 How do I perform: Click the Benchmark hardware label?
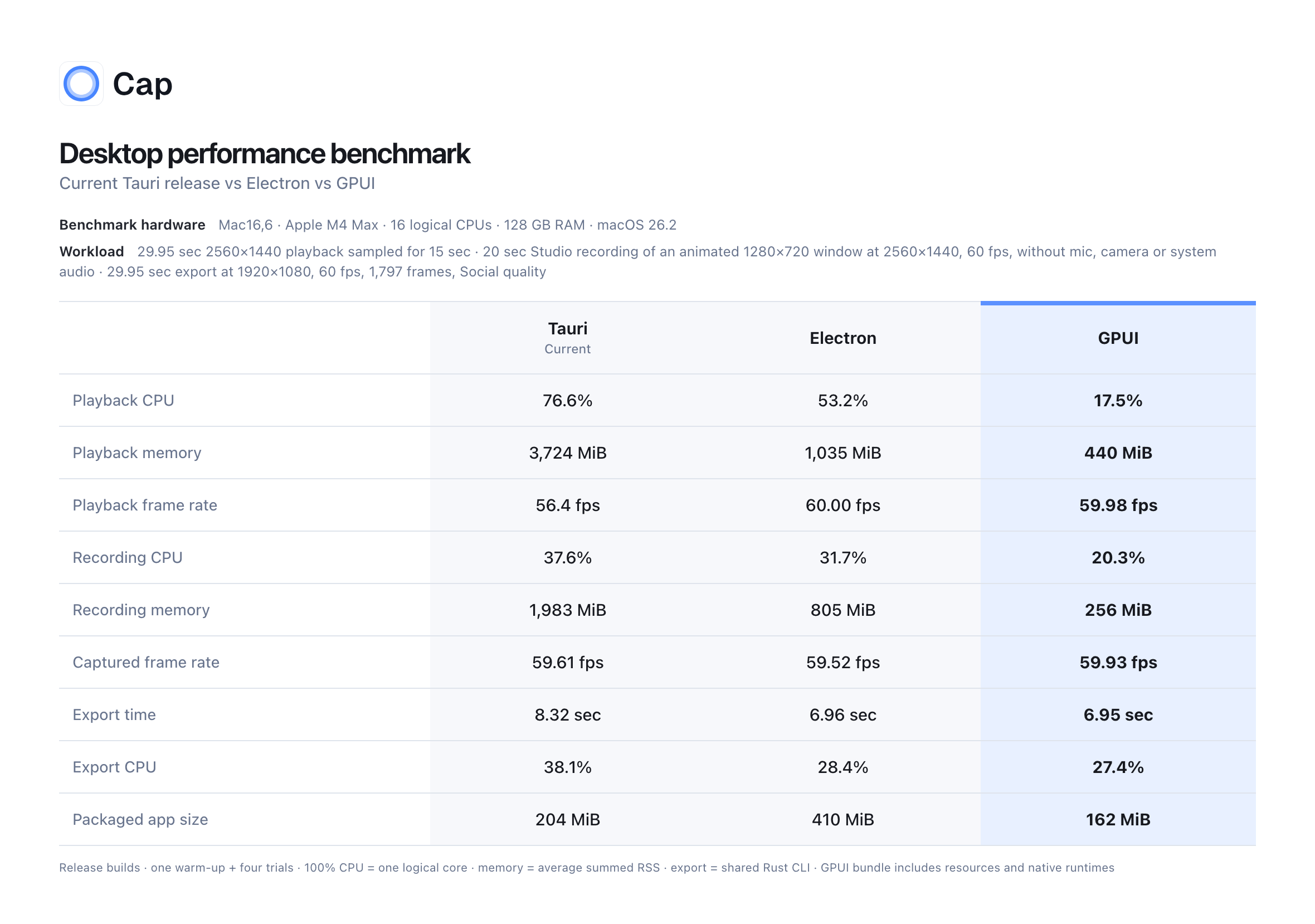point(132,225)
